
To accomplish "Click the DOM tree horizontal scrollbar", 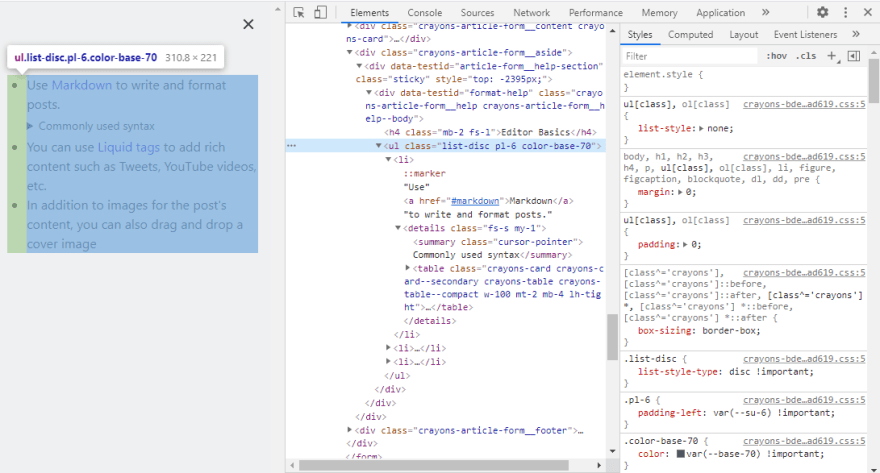I will (x=434, y=466).
